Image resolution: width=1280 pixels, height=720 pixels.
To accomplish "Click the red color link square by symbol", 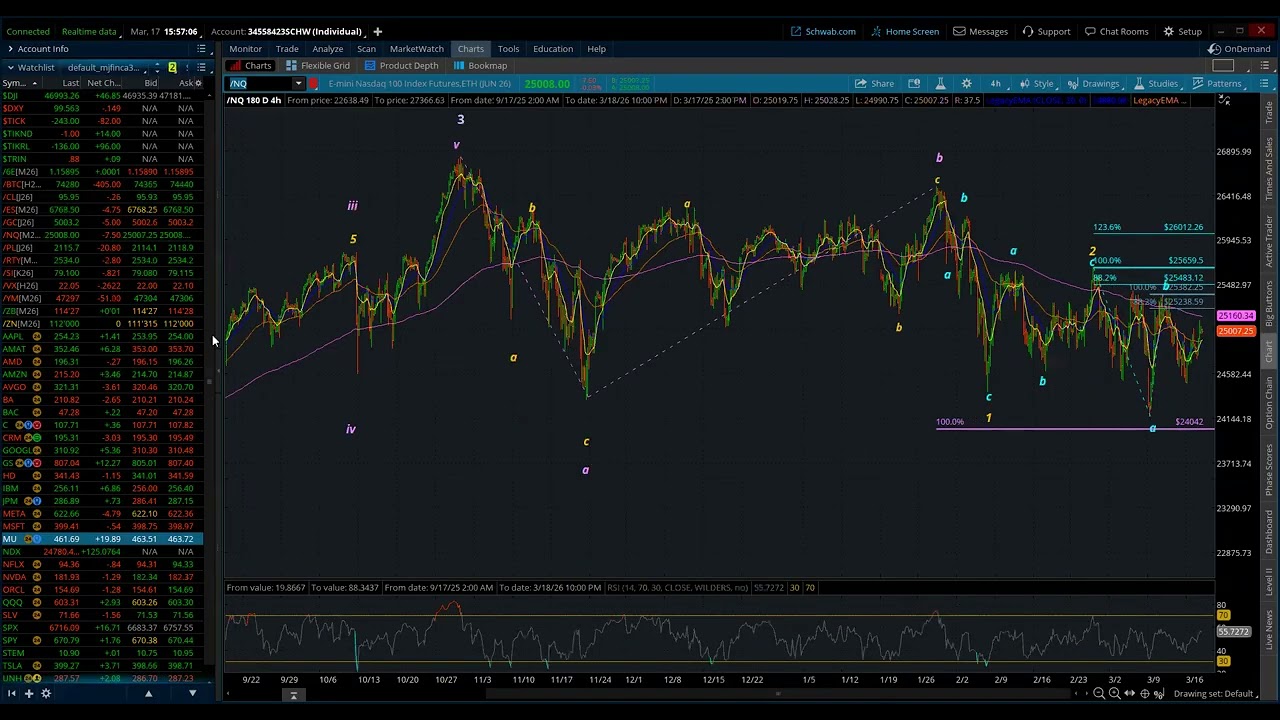I will click(x=313, y=84).
